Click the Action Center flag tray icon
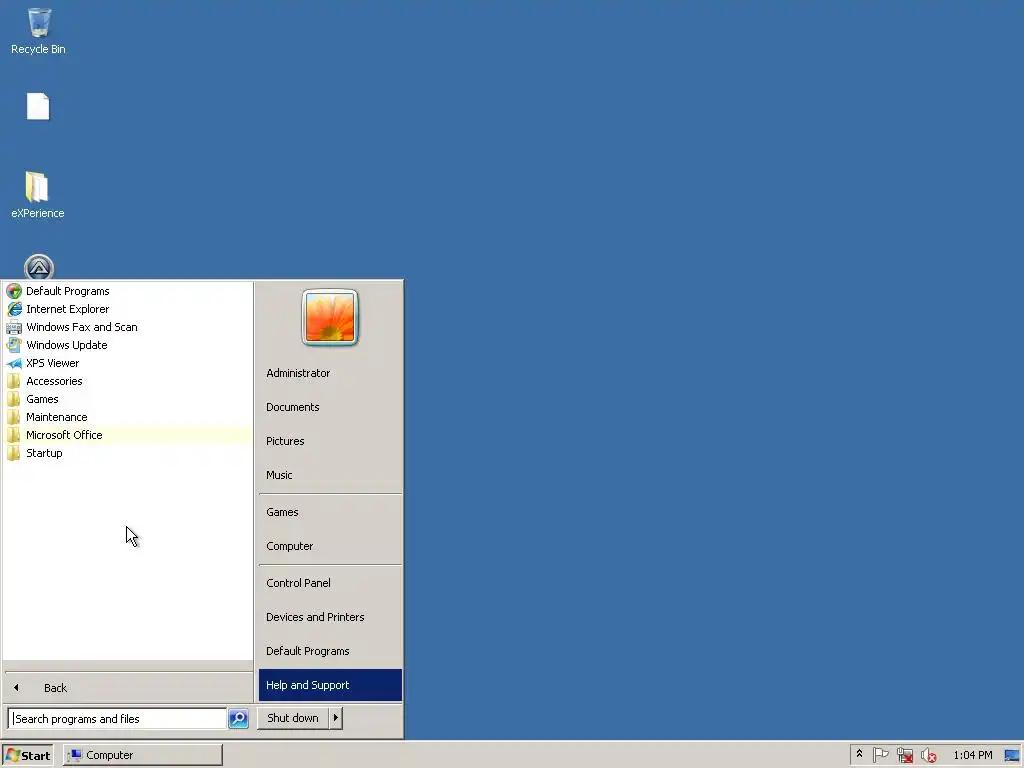The height and width of the screenshot is (768, 1024). [880, 755]
